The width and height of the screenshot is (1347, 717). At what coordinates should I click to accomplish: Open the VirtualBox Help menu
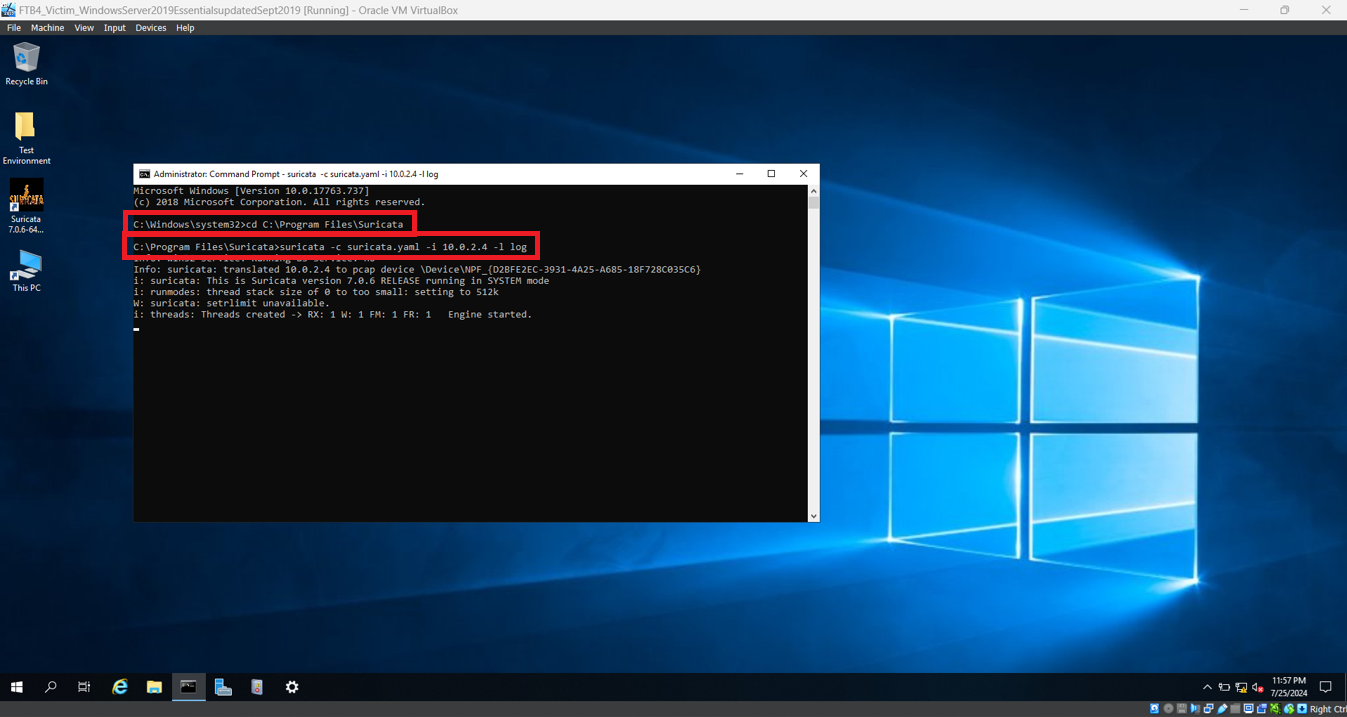tap(185, 28)
